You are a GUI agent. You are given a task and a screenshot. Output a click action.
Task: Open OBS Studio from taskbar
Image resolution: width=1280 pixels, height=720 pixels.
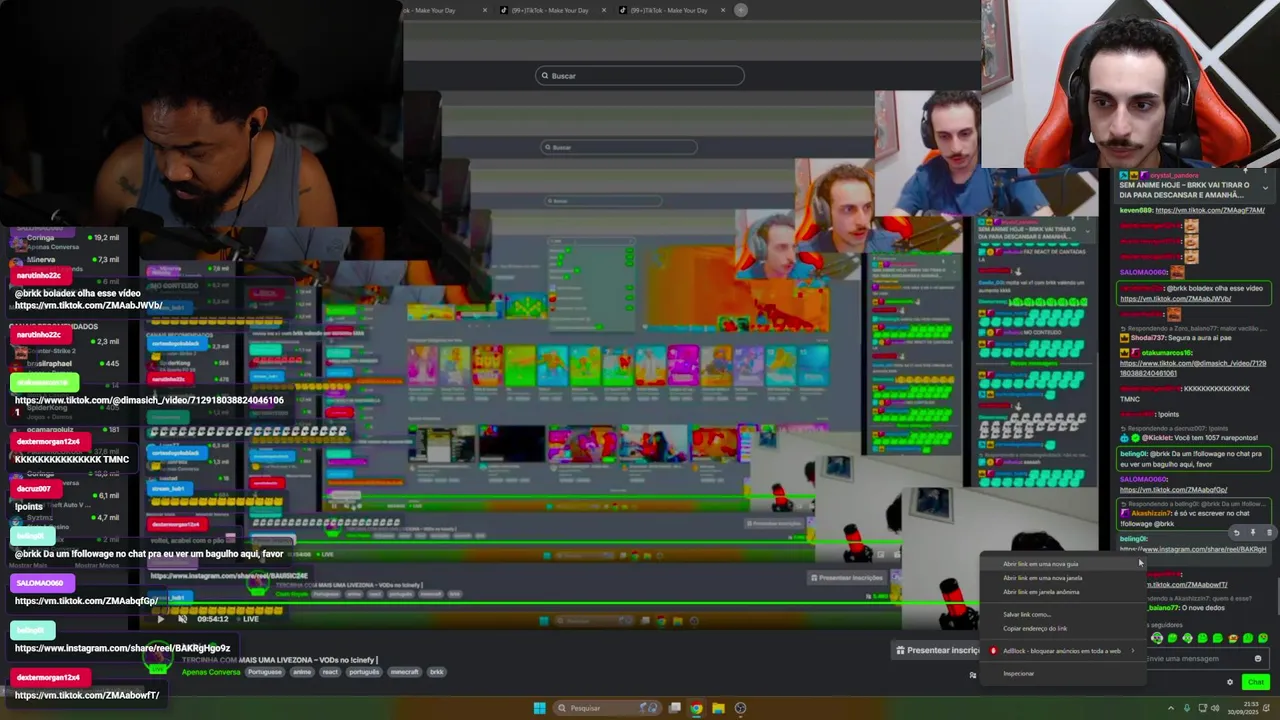tap(740, 708)
